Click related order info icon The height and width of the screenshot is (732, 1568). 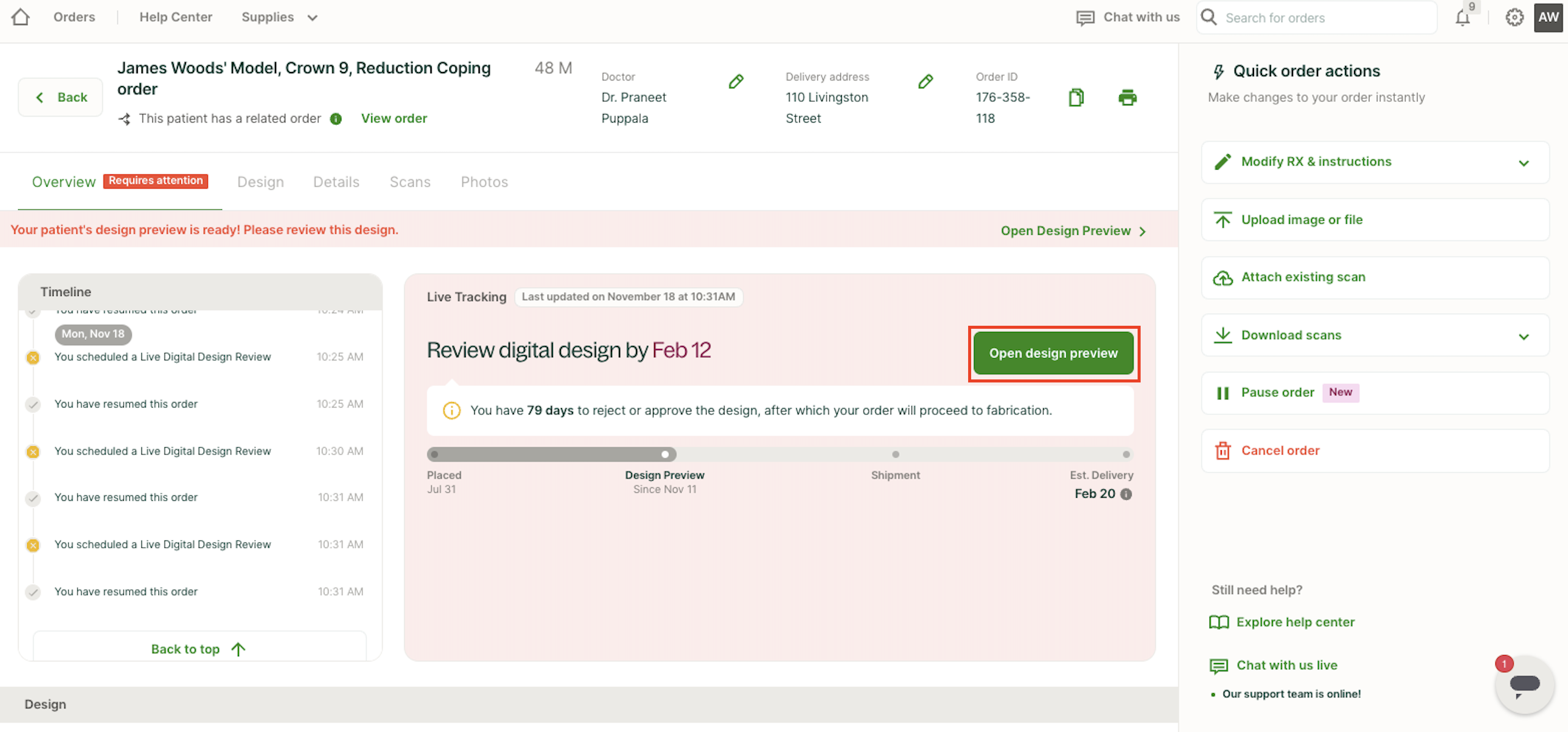click(x=336, y=119)
